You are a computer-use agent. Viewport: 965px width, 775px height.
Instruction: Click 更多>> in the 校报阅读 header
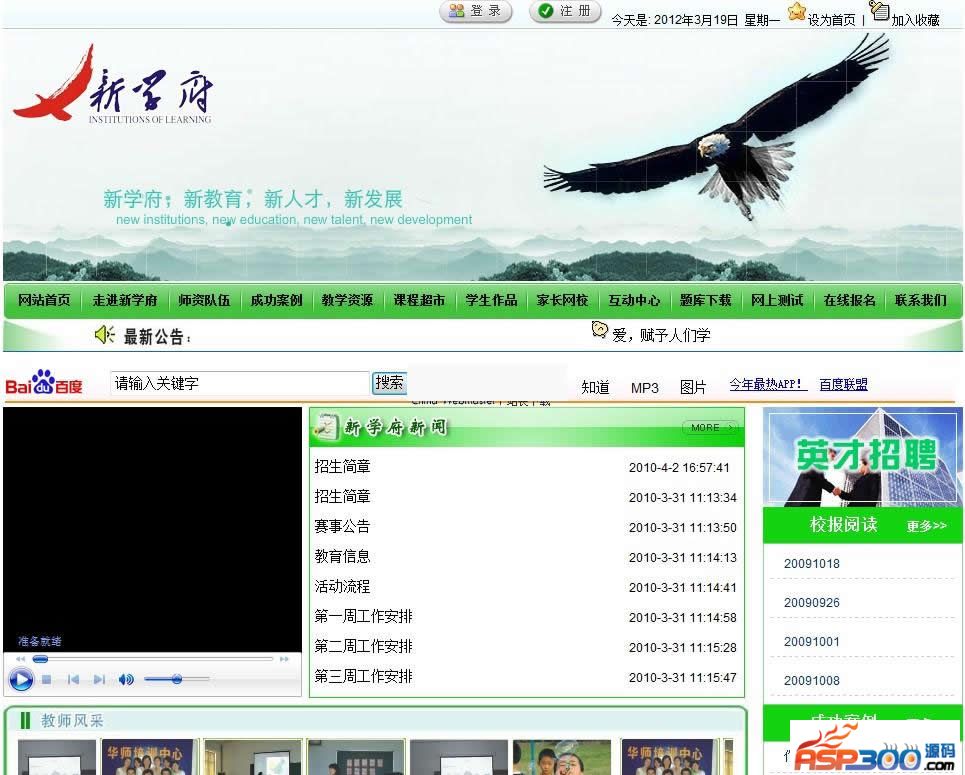[x=926, y=526]
